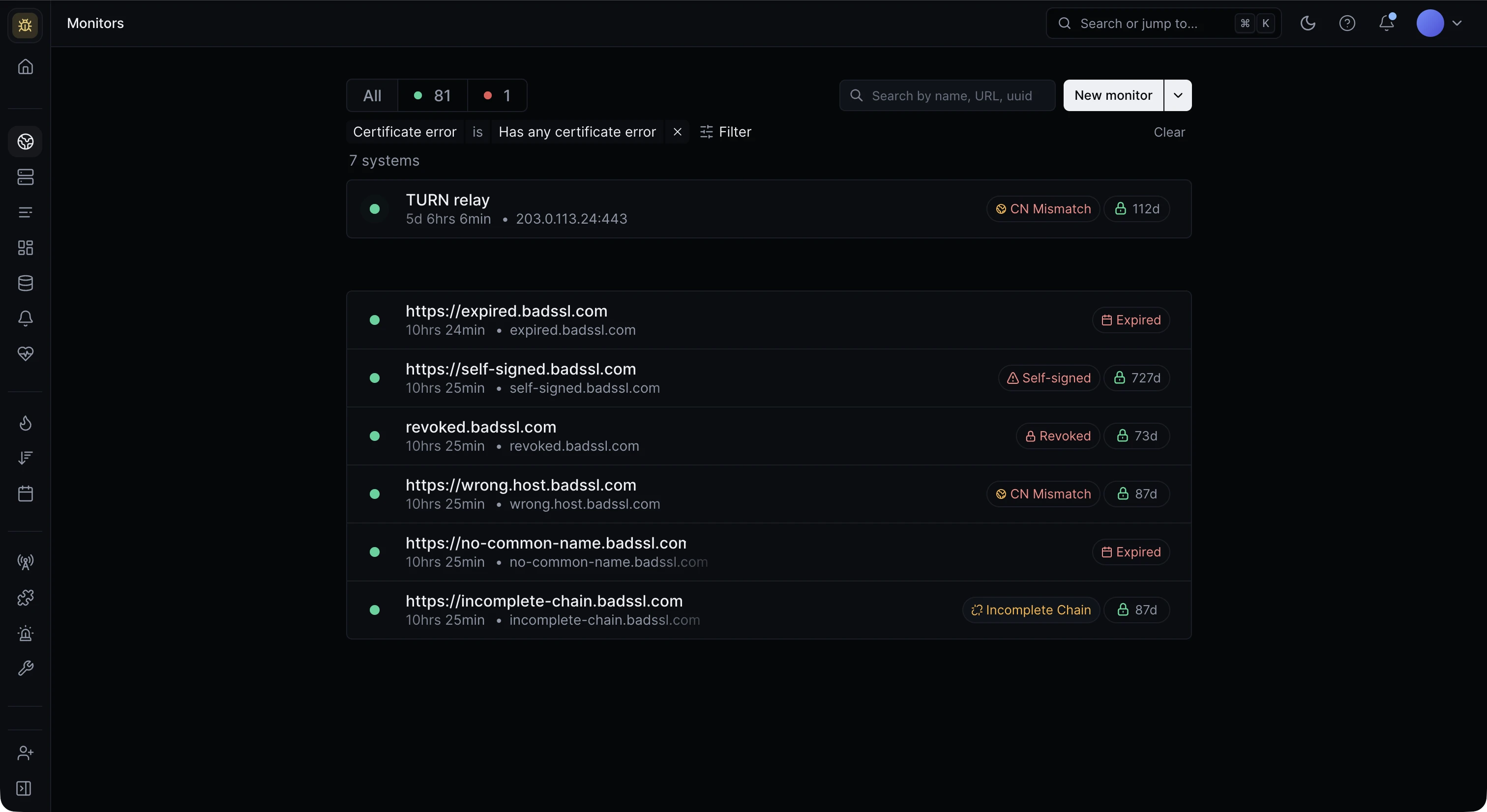Open the flame incidents icon in sidebar
The image size is (1487, 812).
[x=26, y=423]
